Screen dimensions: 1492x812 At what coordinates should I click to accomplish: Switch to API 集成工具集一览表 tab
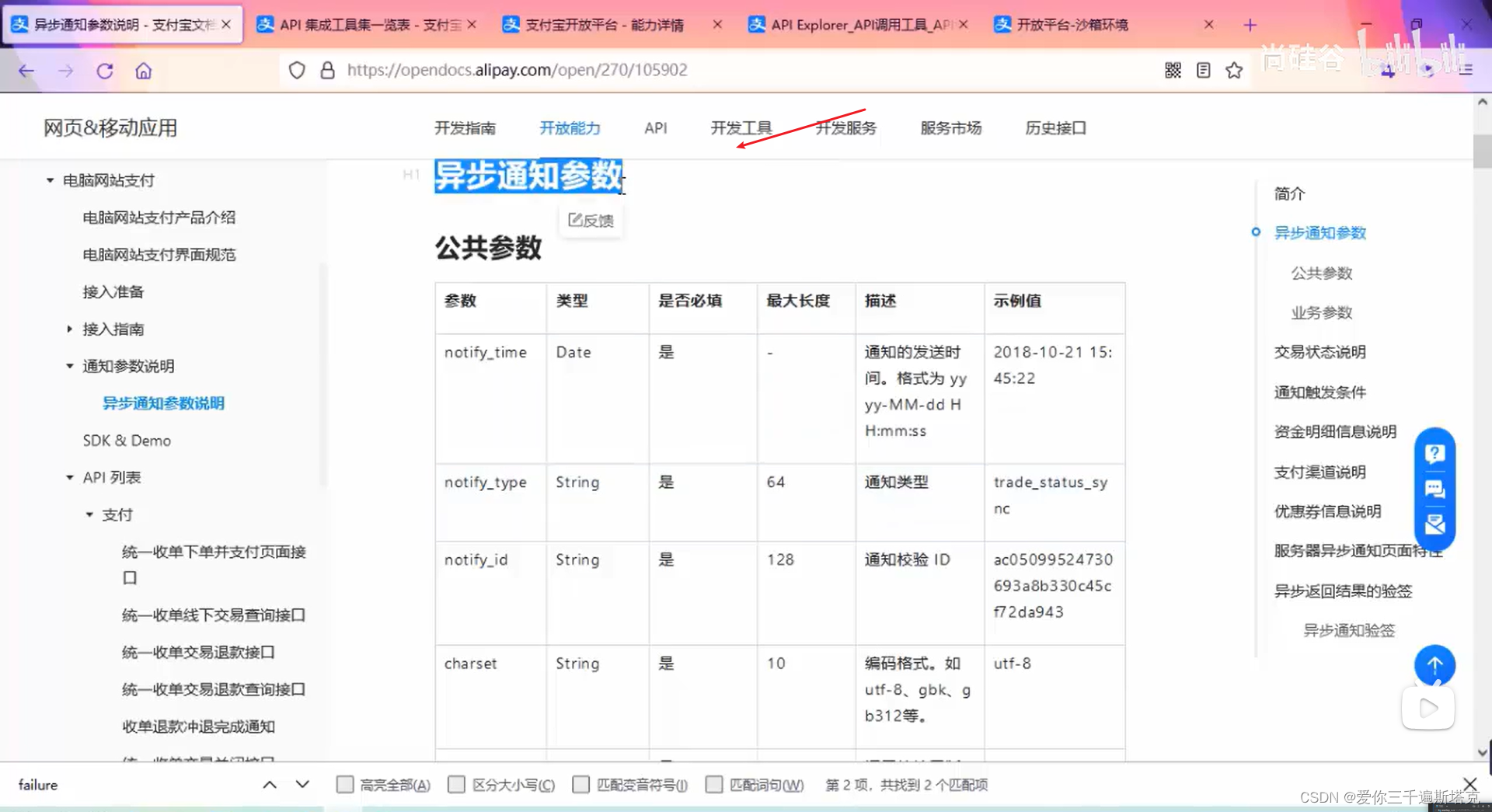[x=365, y=25]
